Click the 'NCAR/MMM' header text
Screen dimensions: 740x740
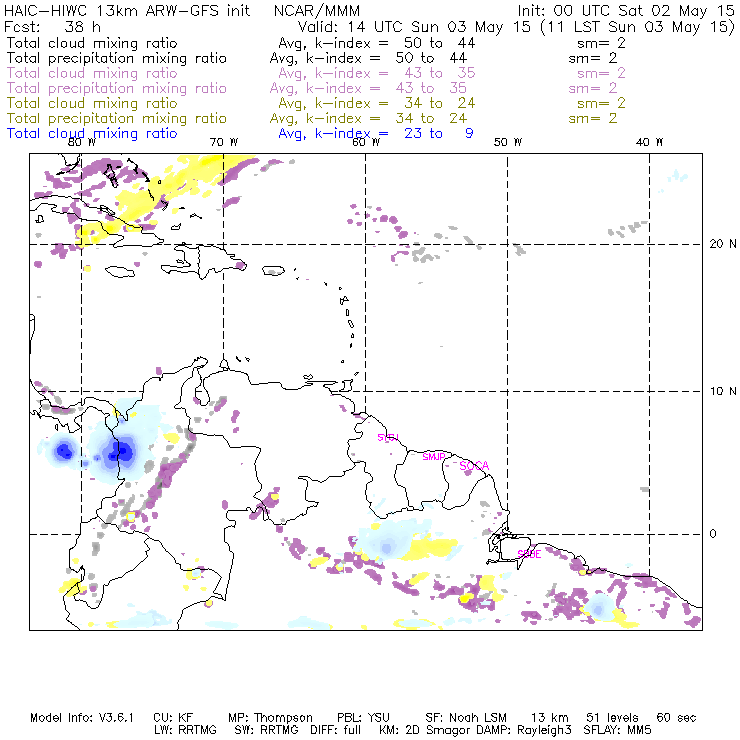tap(317, 11)
